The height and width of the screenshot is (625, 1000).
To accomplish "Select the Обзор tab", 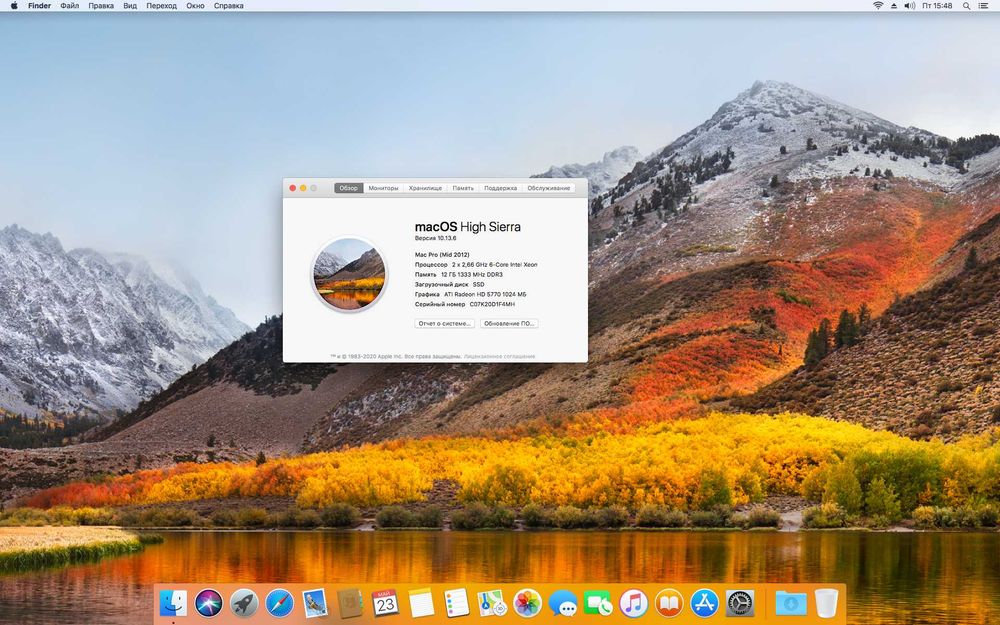I will (349, 188).
